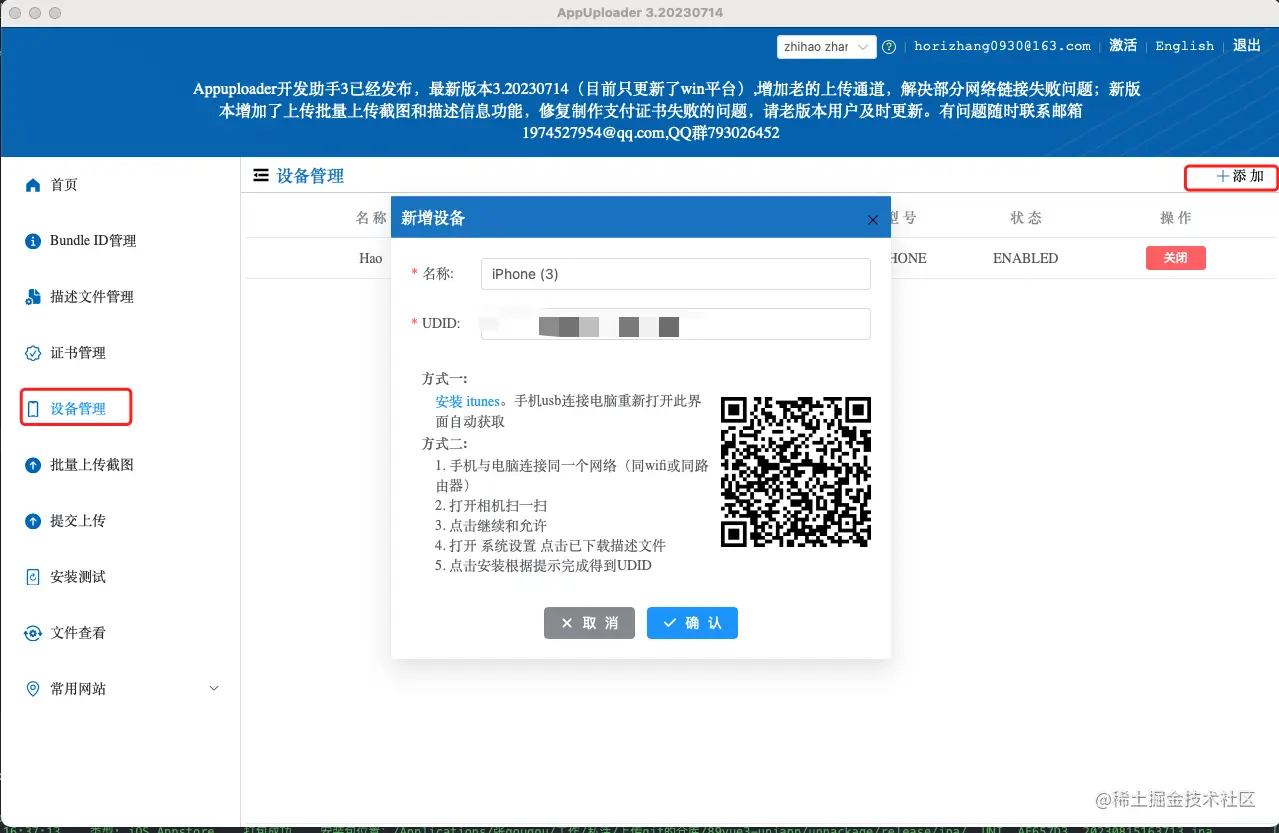Click the 设备管理 phone icon

[x=33, y=409]
